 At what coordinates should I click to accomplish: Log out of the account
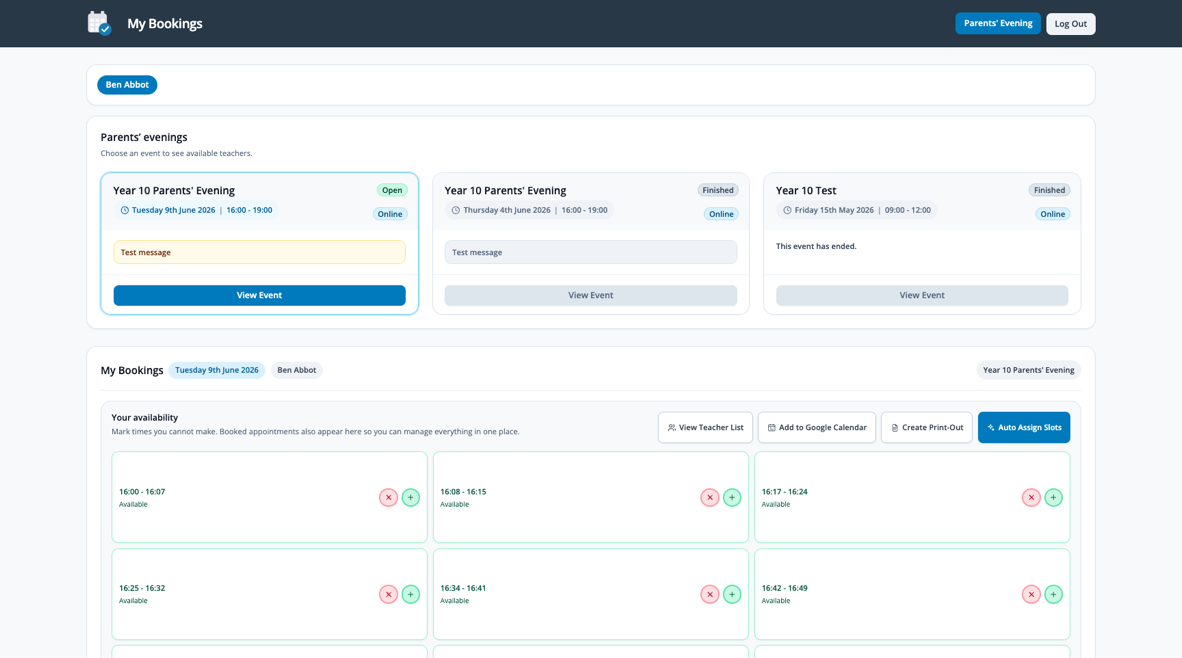pyautogui.click(x=1070, y=23)
